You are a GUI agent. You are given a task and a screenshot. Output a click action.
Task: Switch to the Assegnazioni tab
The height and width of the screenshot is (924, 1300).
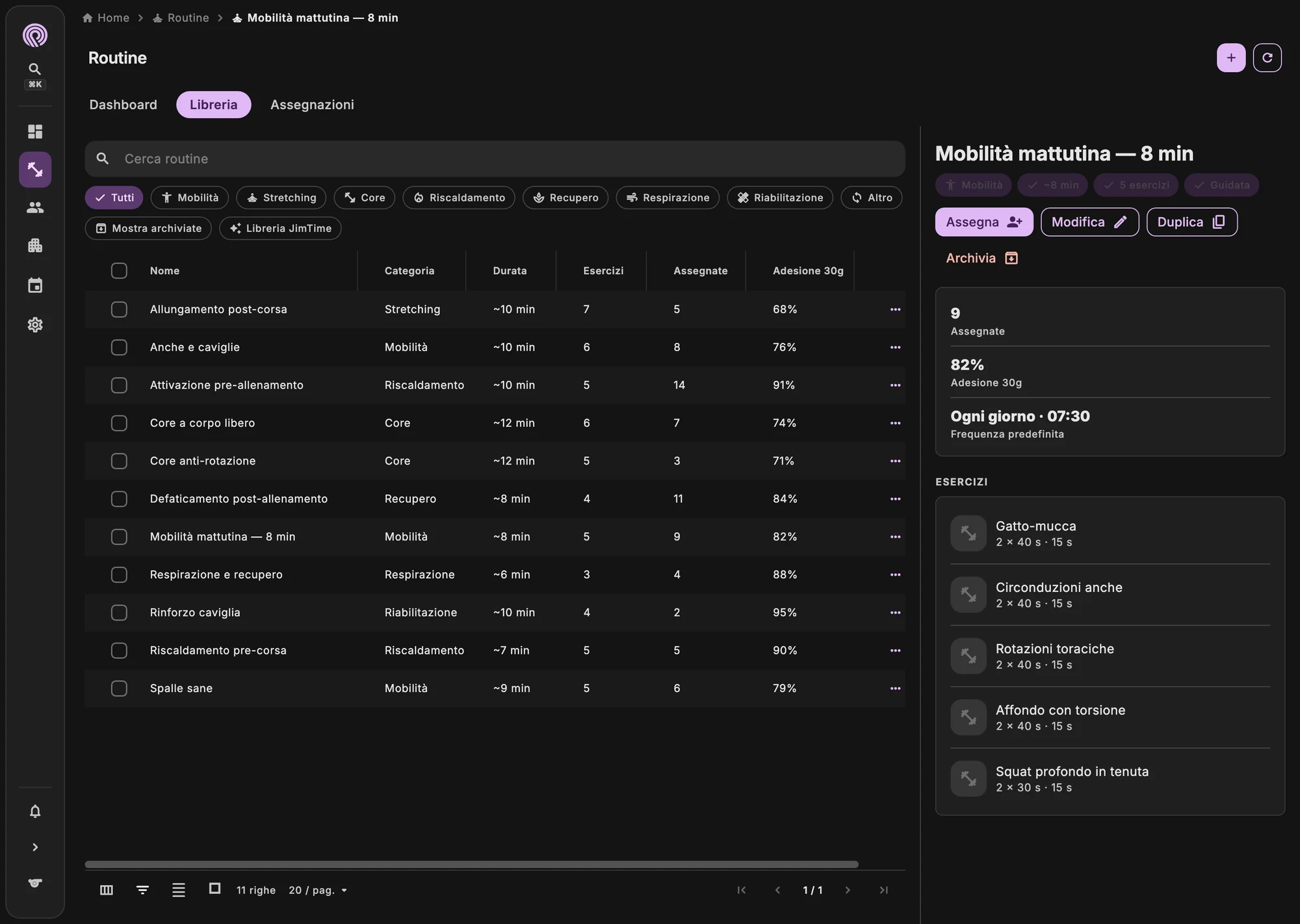click(x=312, y=105)
